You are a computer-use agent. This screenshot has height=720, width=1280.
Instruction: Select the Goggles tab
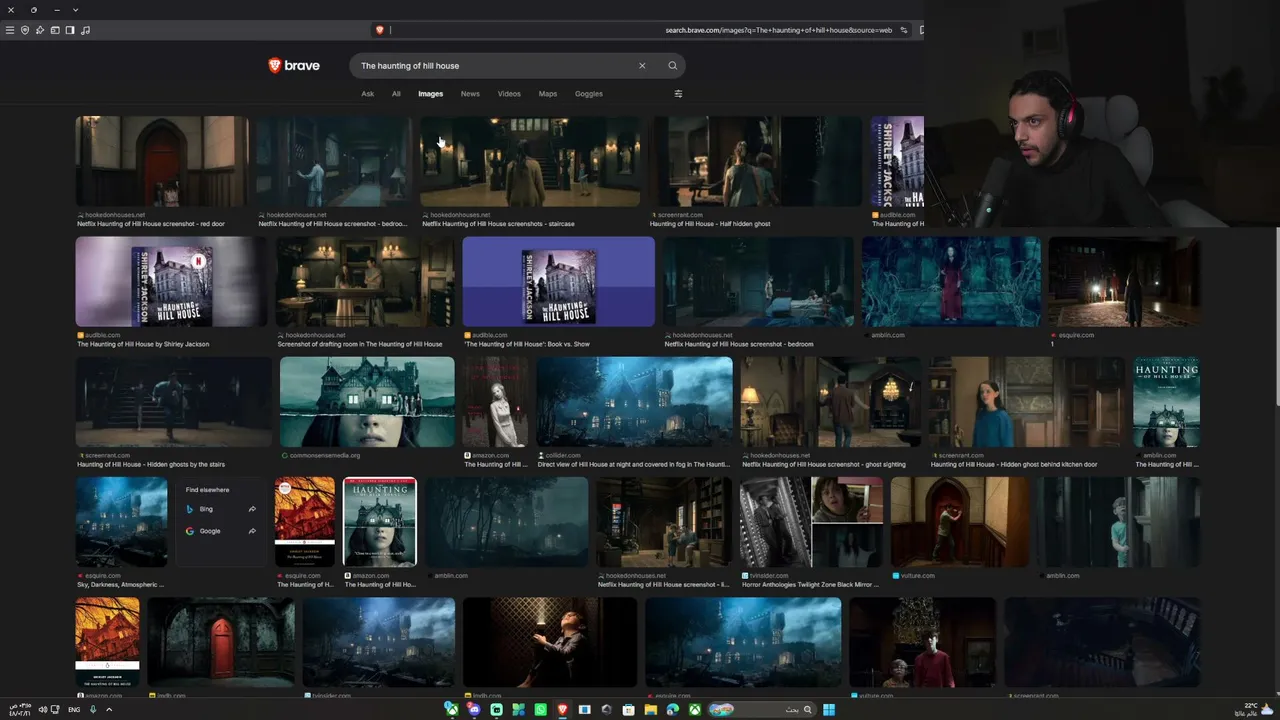point(589,94)
